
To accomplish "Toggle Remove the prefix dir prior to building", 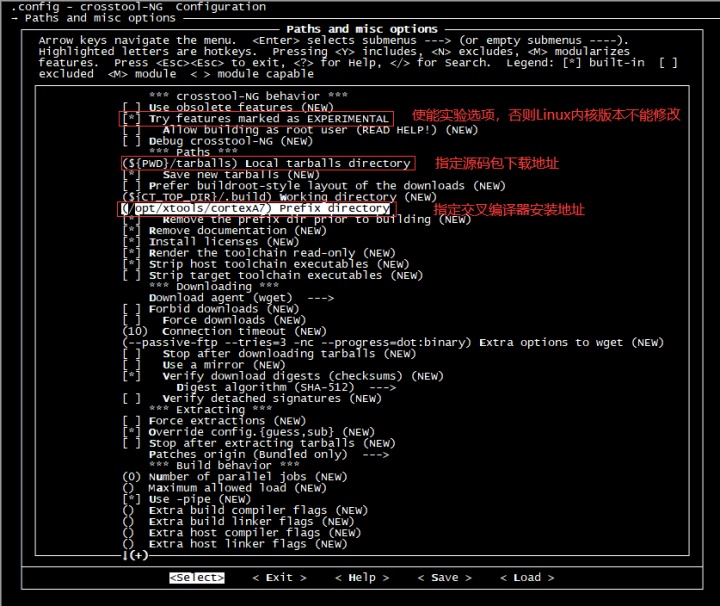I will 297,219.
